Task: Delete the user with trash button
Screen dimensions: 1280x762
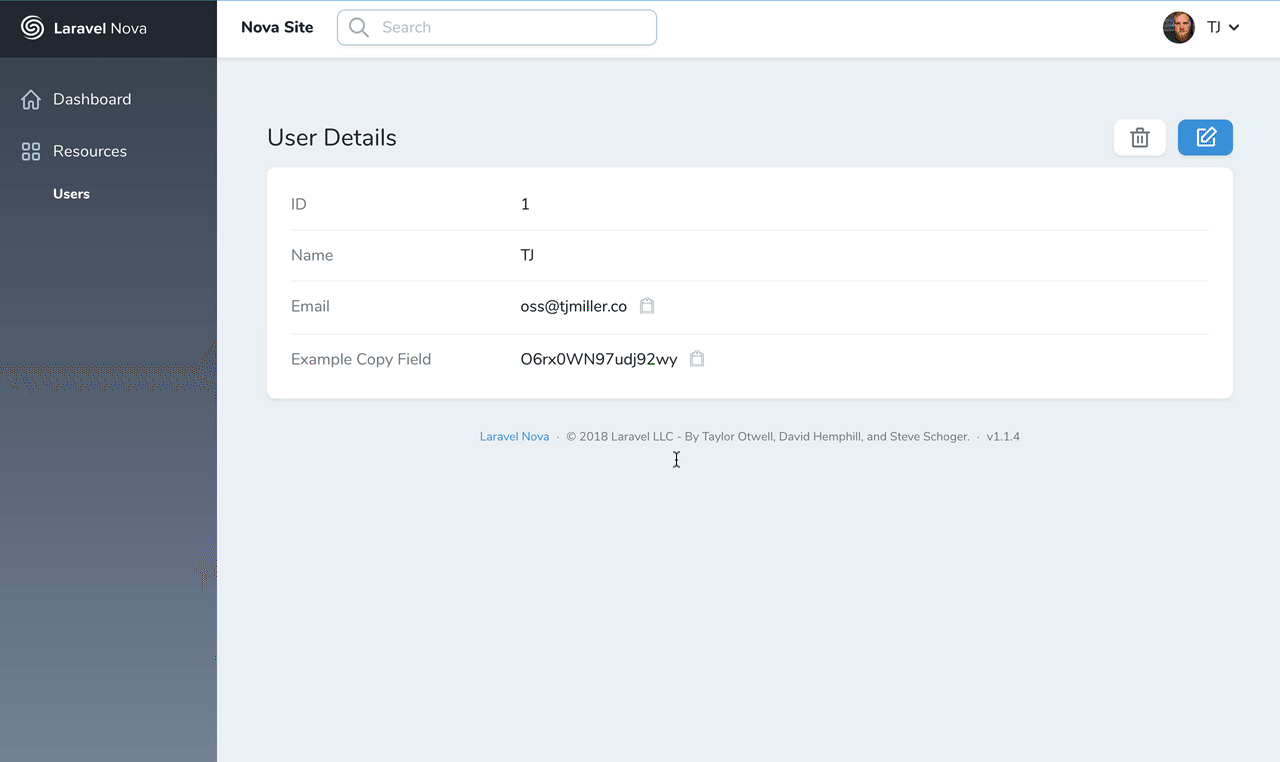Action: click(1140, 138)
